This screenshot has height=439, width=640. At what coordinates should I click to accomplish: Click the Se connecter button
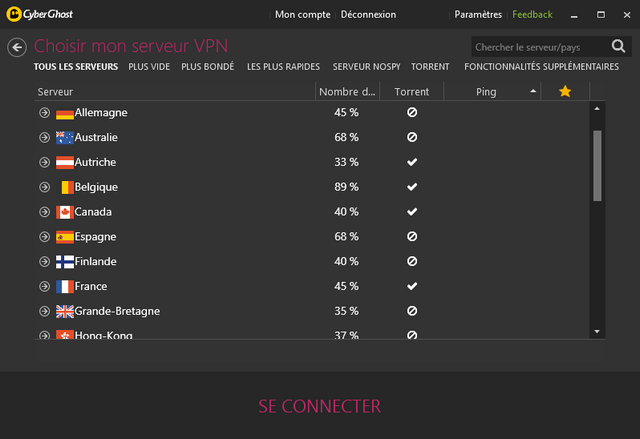click(320, 406)
